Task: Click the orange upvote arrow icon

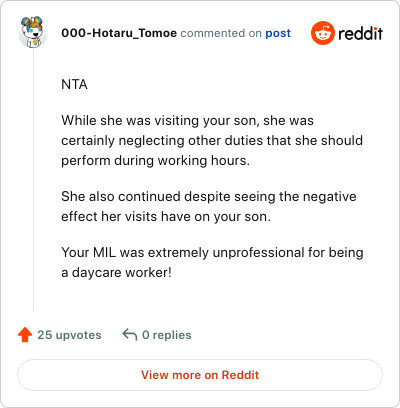Action: [x=25, y=335]
